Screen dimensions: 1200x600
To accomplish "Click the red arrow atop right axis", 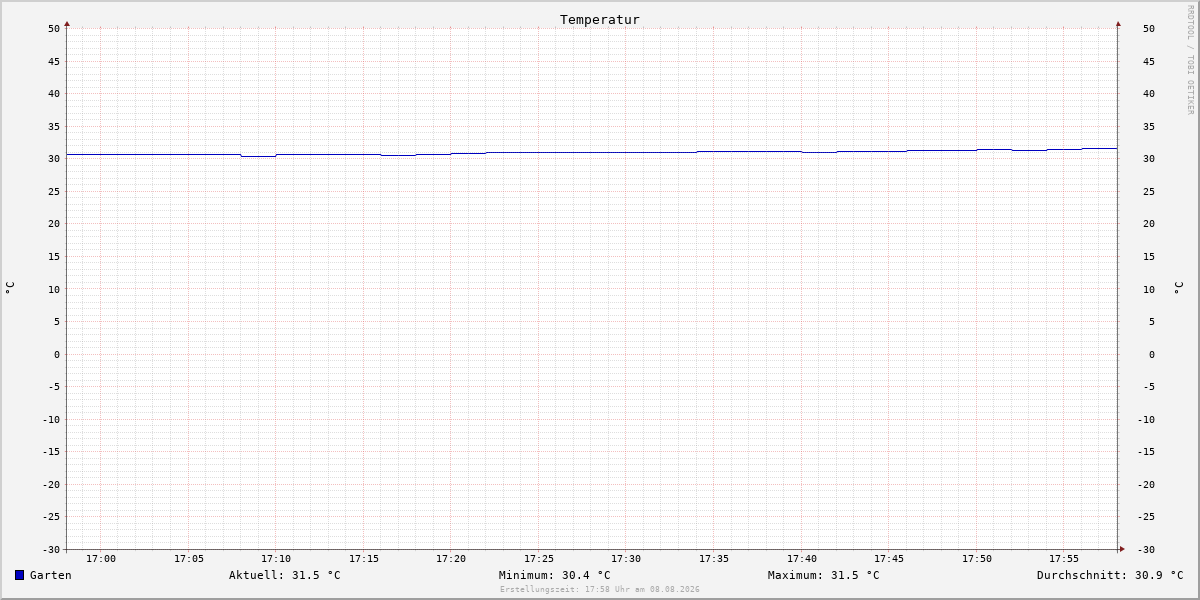I will pos(1118,23).
